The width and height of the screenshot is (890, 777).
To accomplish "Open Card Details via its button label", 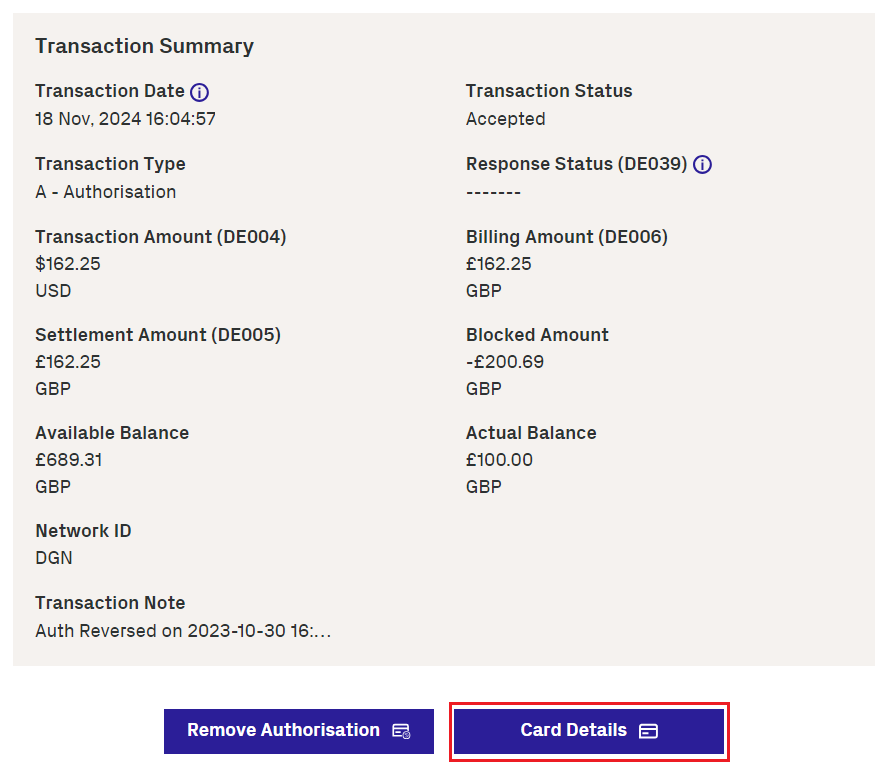I will [573, 731].
